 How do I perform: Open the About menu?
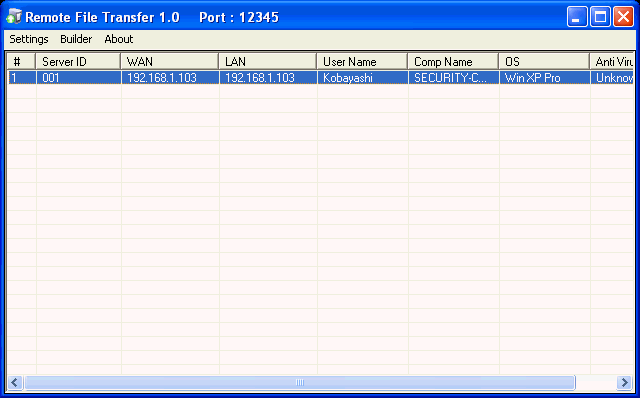coord(119,39)
